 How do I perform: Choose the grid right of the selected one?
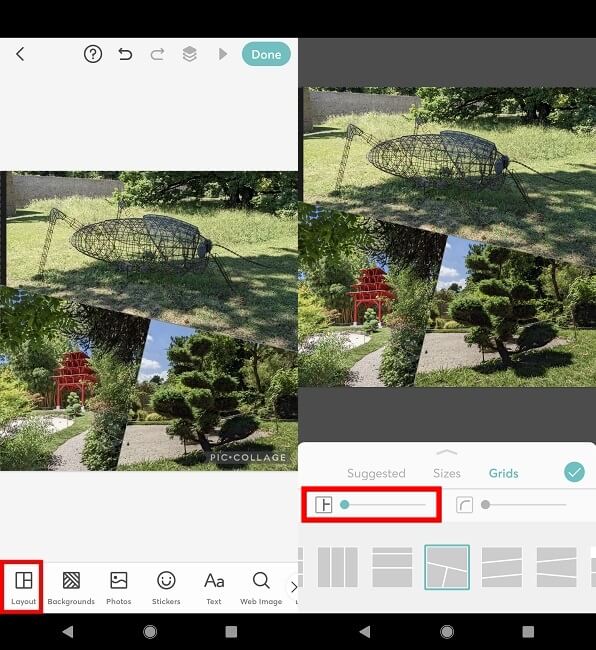pyautogui.click(x=502, y=567)
